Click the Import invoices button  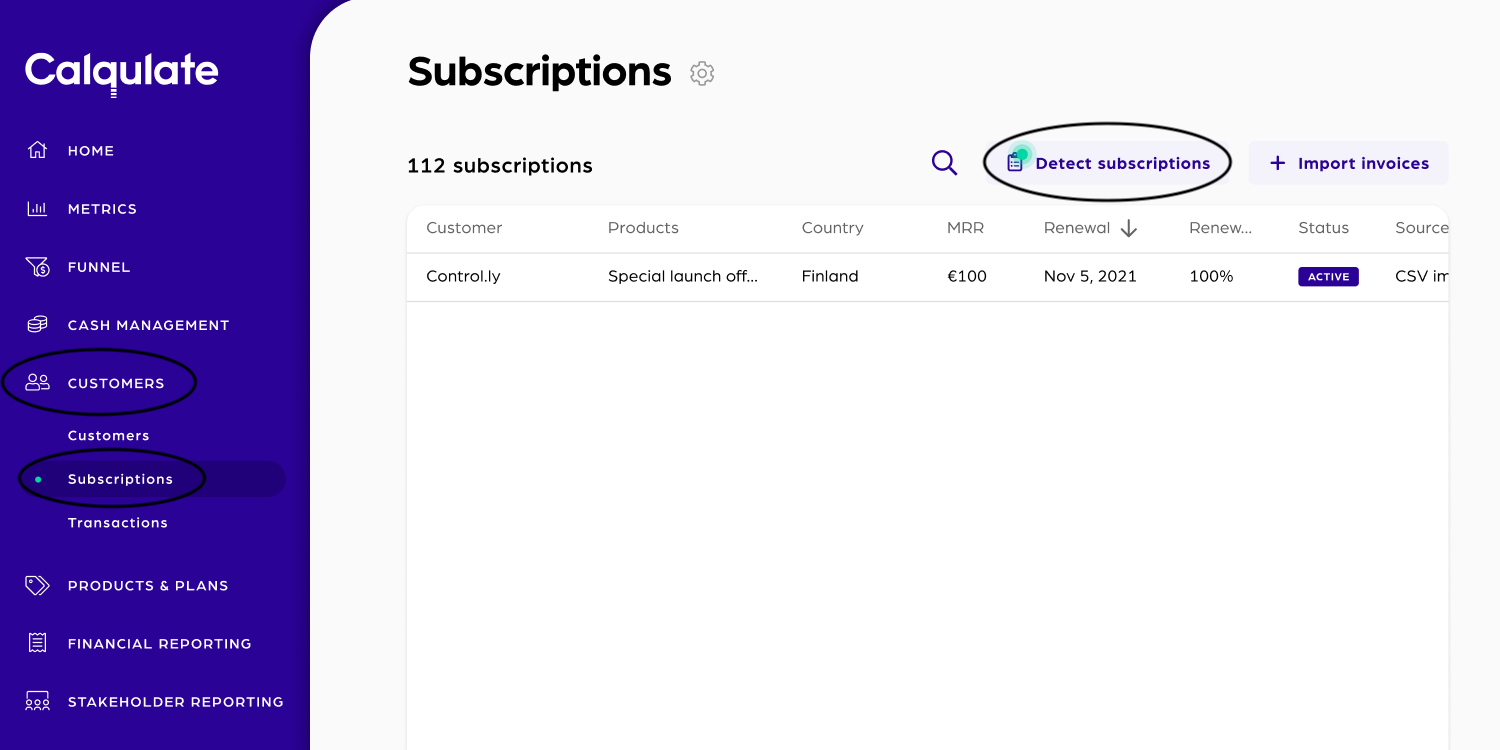coord(1348,163)
